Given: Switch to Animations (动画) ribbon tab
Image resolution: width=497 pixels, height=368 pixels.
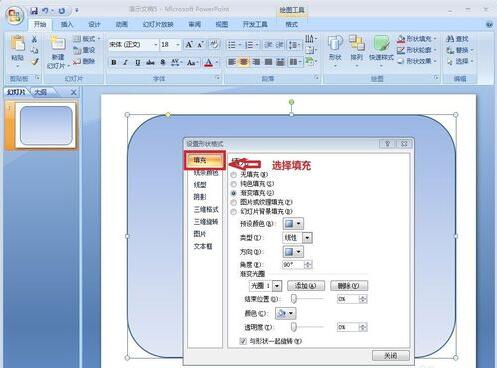Looking at the screenshot, I should 121,24.
